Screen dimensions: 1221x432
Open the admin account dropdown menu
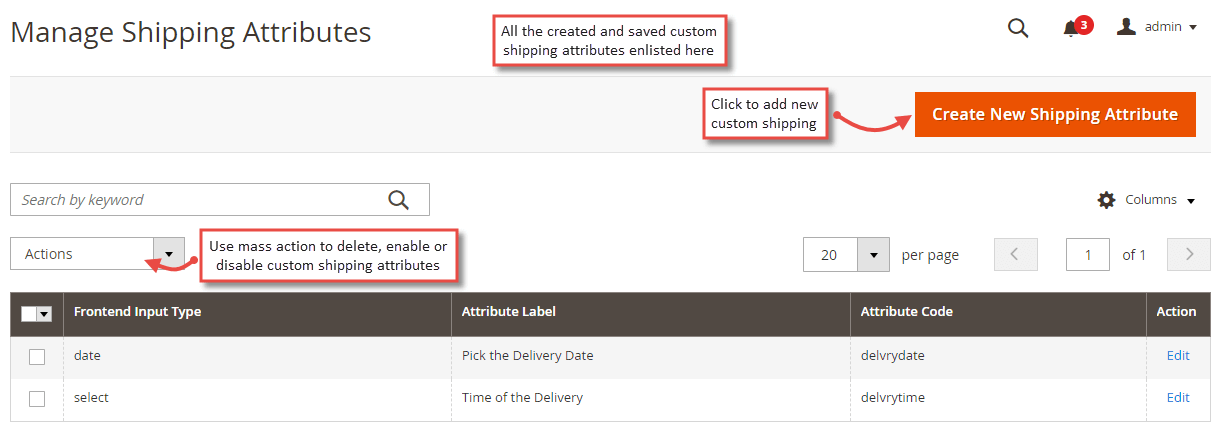[x=1157, y=27]
